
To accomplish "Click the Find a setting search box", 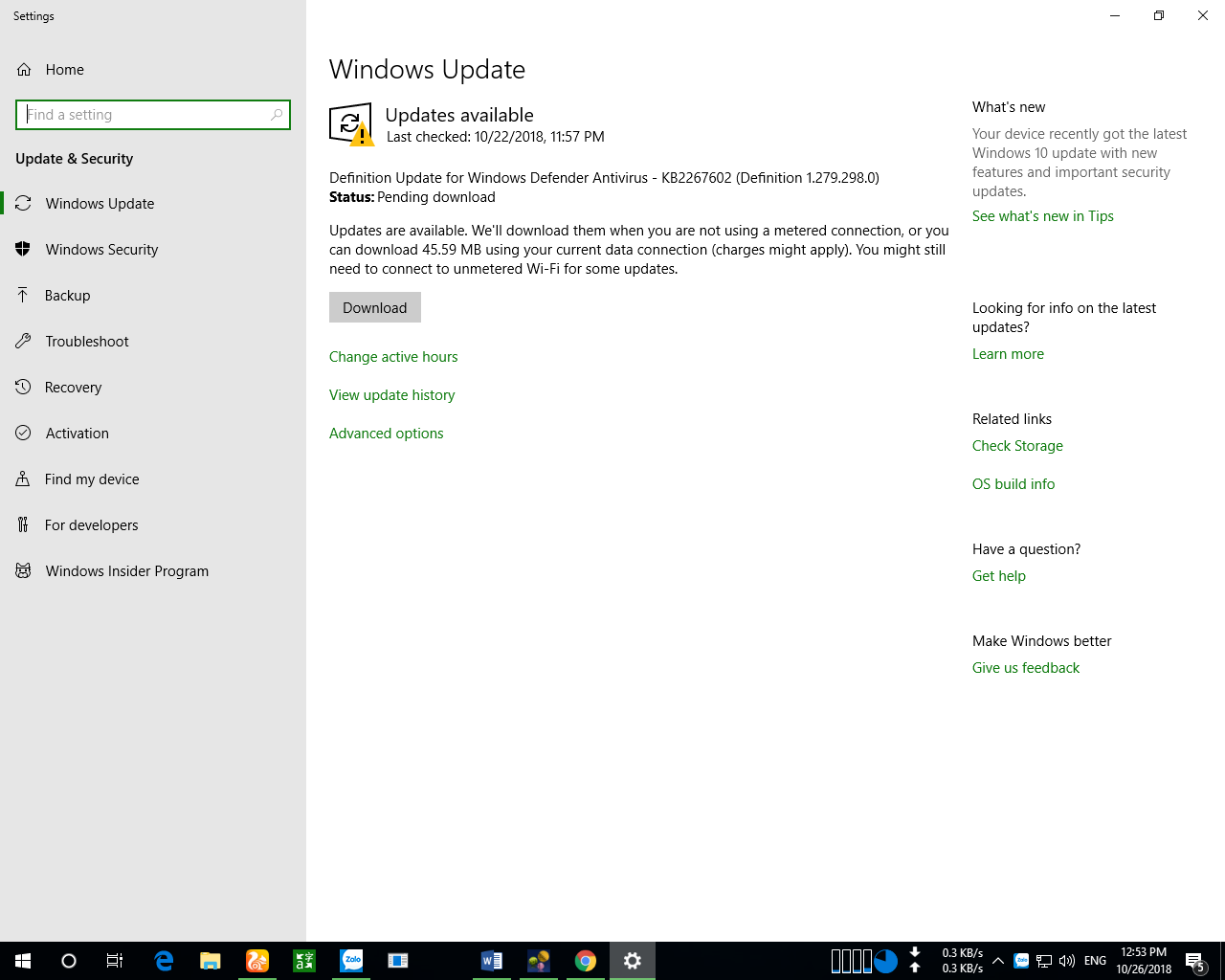I will [153, 115].
